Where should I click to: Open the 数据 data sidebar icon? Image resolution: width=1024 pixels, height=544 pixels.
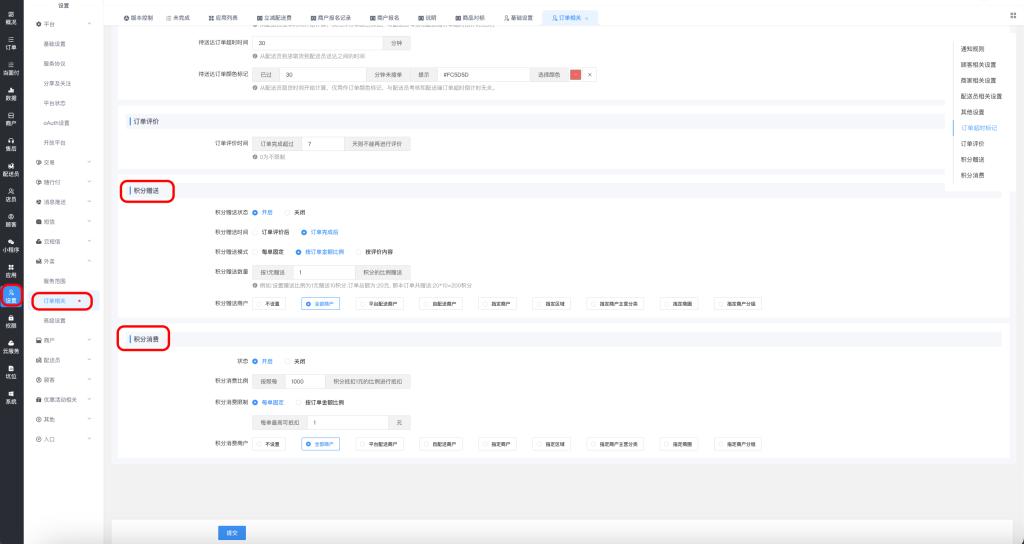coord(11,94)
